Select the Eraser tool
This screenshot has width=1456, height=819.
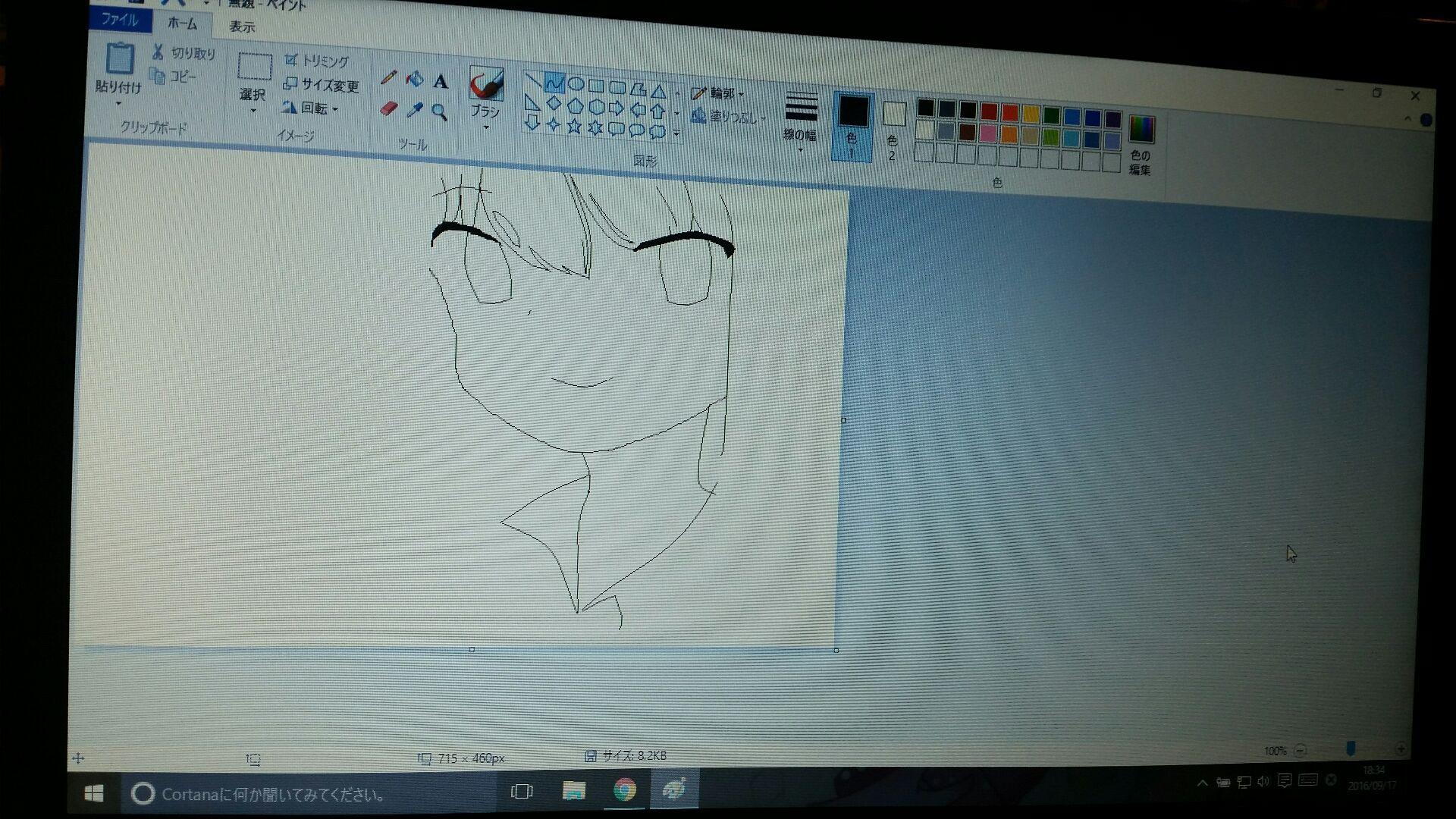click(388, 108)
